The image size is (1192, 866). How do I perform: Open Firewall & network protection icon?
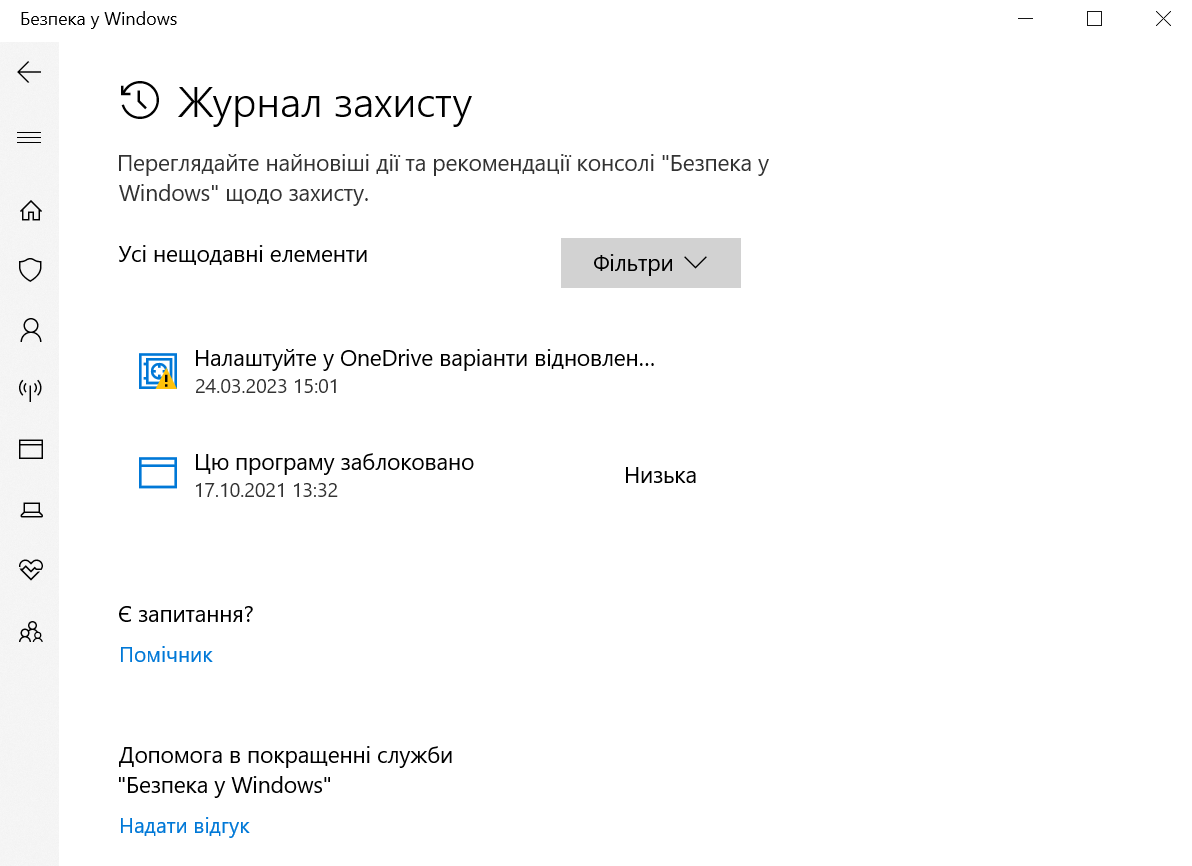click(x=31, y=389)
